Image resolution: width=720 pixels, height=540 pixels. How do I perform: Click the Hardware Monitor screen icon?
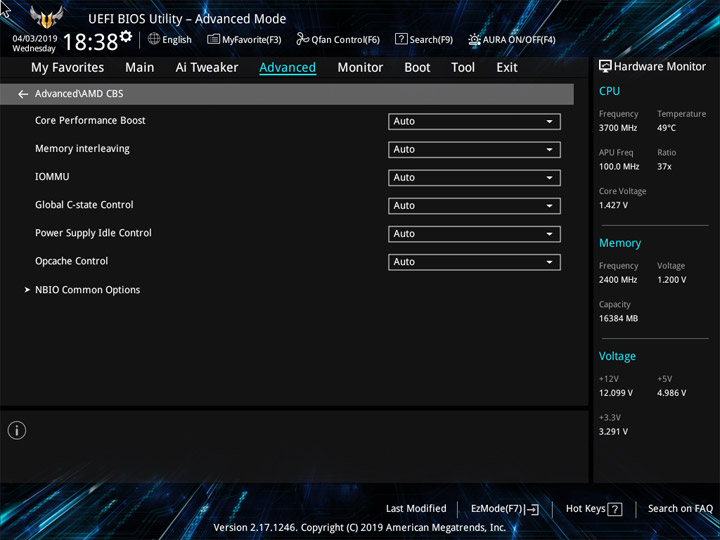pyautogui.click(x=605, y=67)
